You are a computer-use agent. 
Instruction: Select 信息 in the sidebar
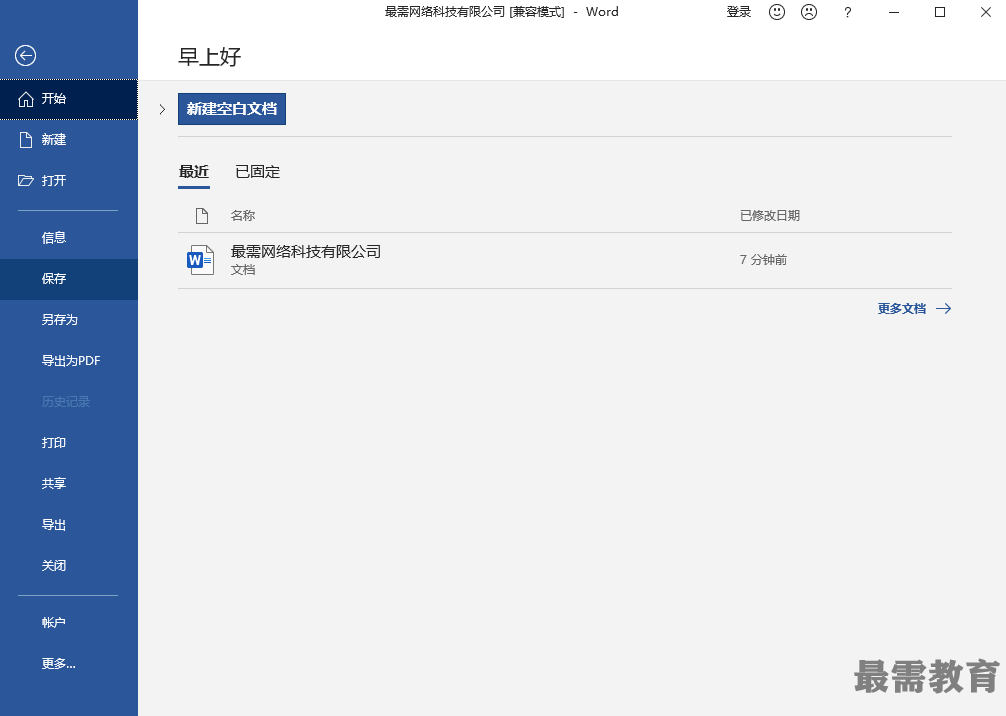pos(69,238)
